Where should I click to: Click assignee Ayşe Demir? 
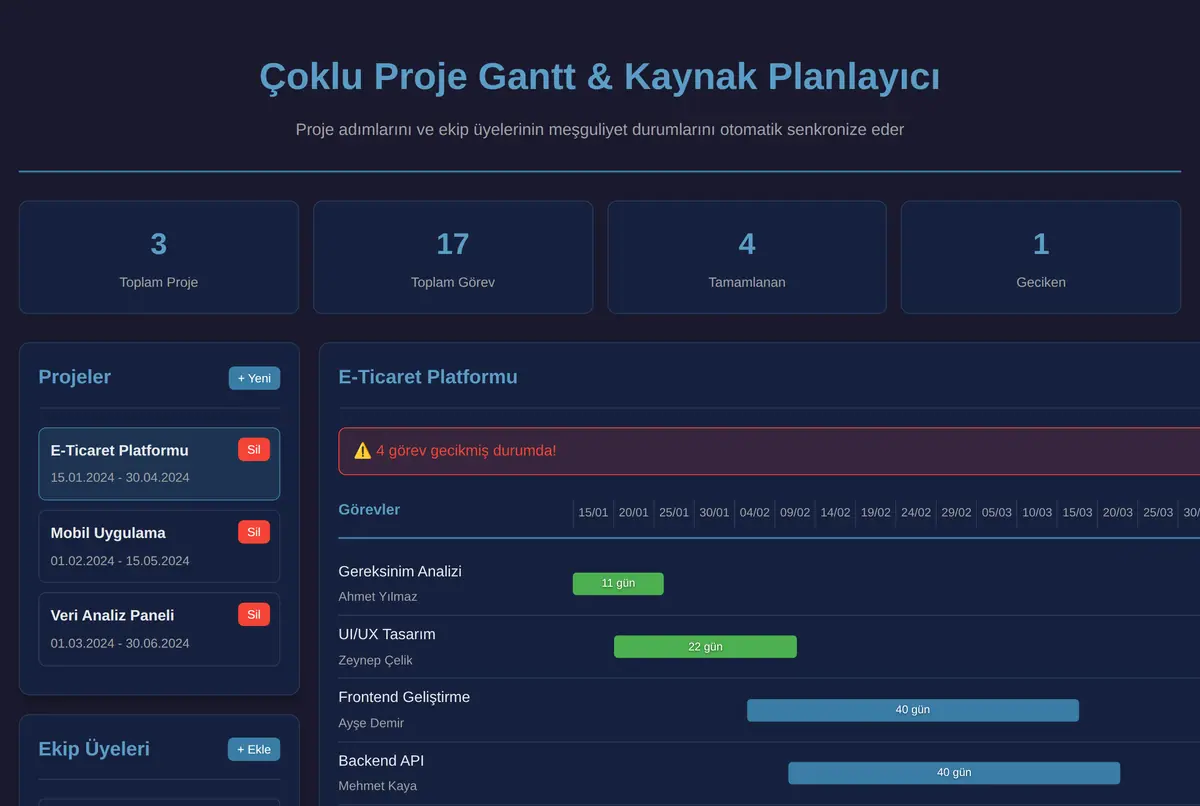pos(372,723)
